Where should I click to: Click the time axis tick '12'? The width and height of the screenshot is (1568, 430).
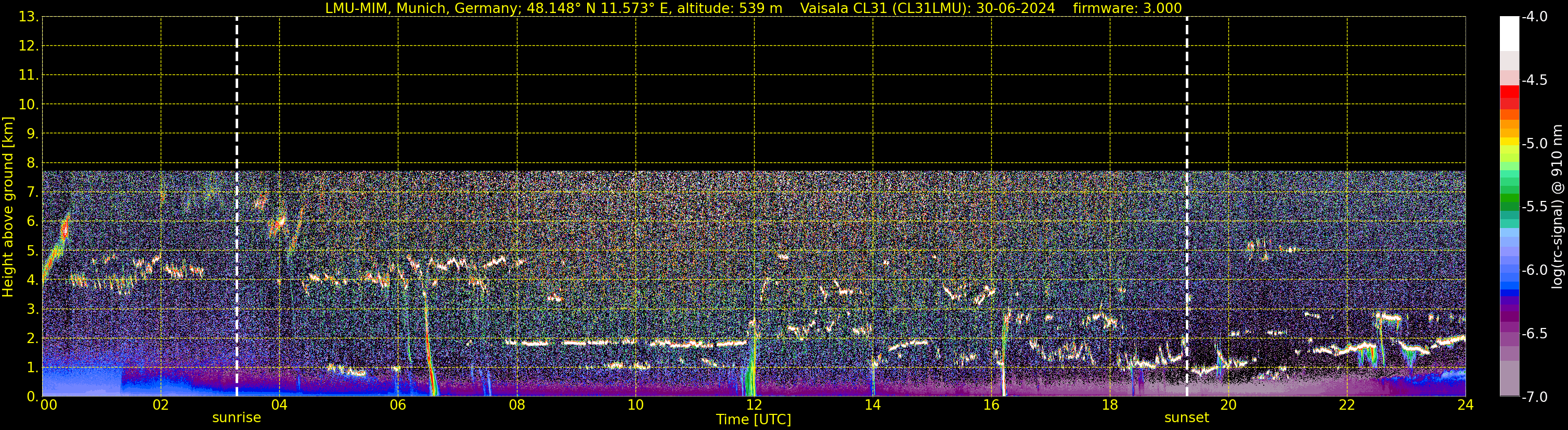click(x=754, y=405)
